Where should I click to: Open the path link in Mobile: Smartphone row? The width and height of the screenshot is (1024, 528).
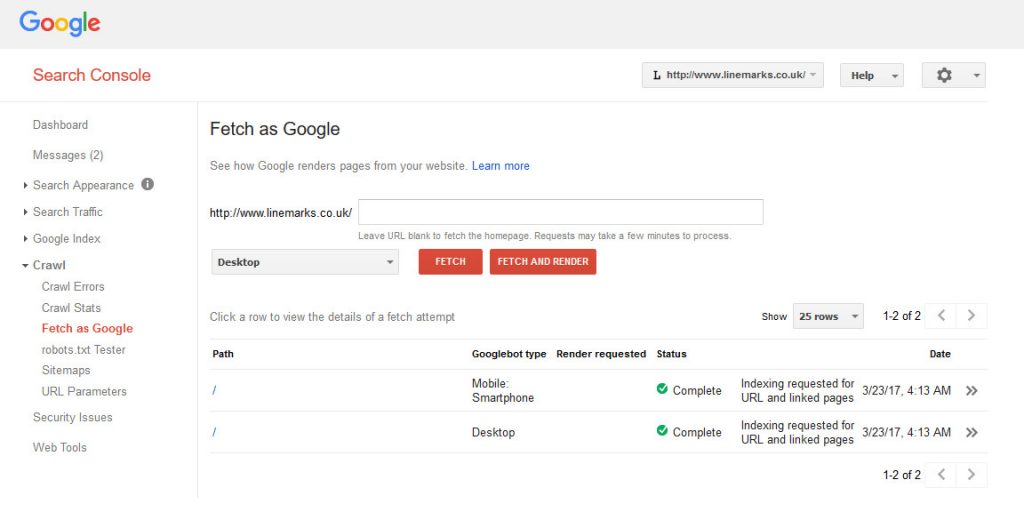pos(214,391)
